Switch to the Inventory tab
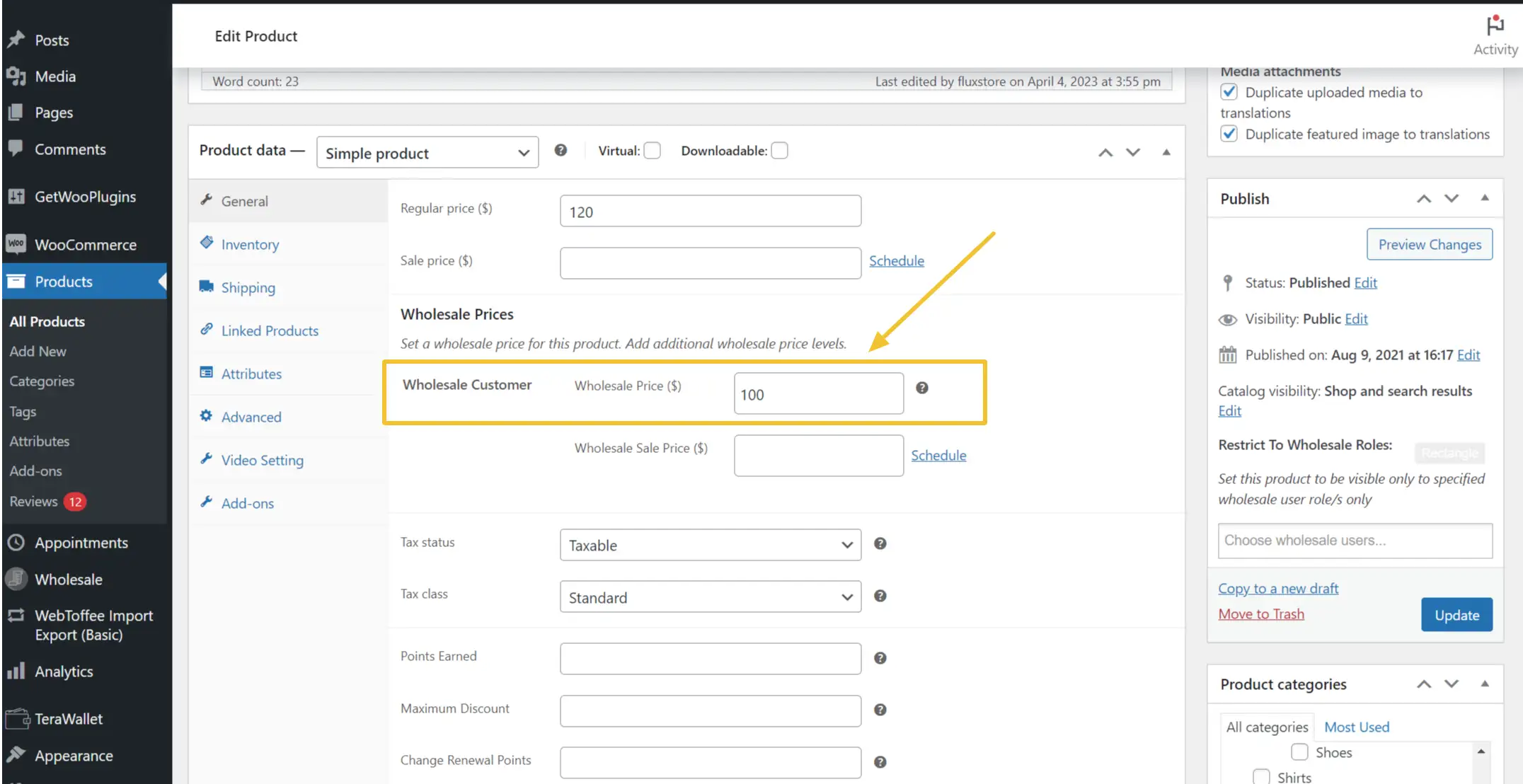Viewport: 1523px width, 784px height. pos(250,244)
